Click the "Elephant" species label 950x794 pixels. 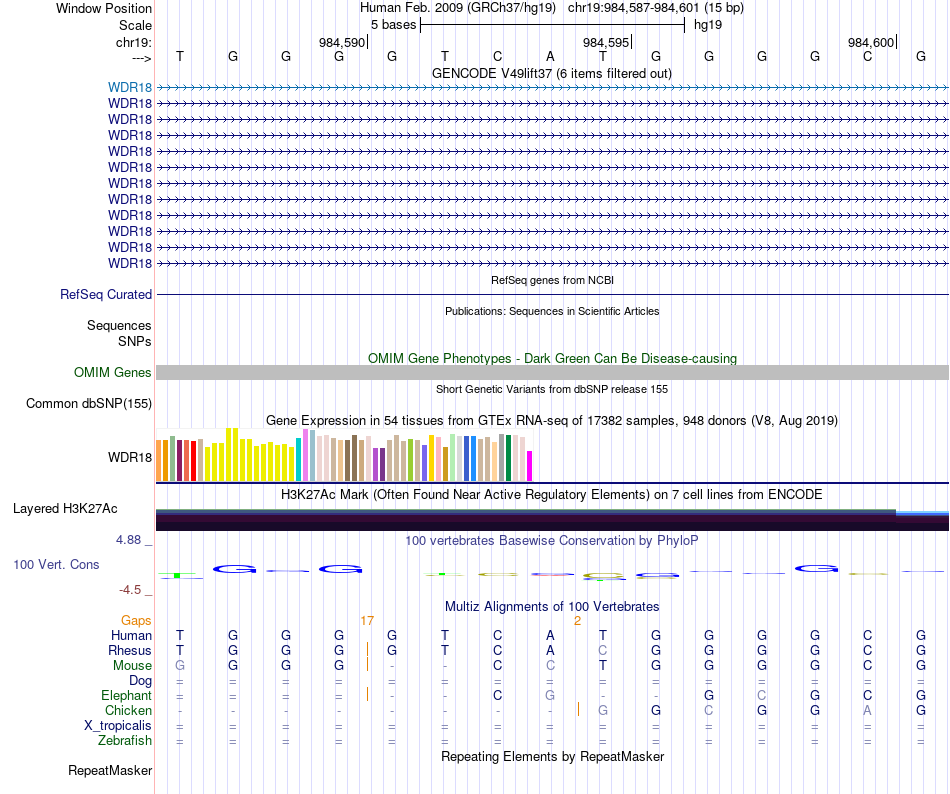pyautogui.click(x=127, y=695)
